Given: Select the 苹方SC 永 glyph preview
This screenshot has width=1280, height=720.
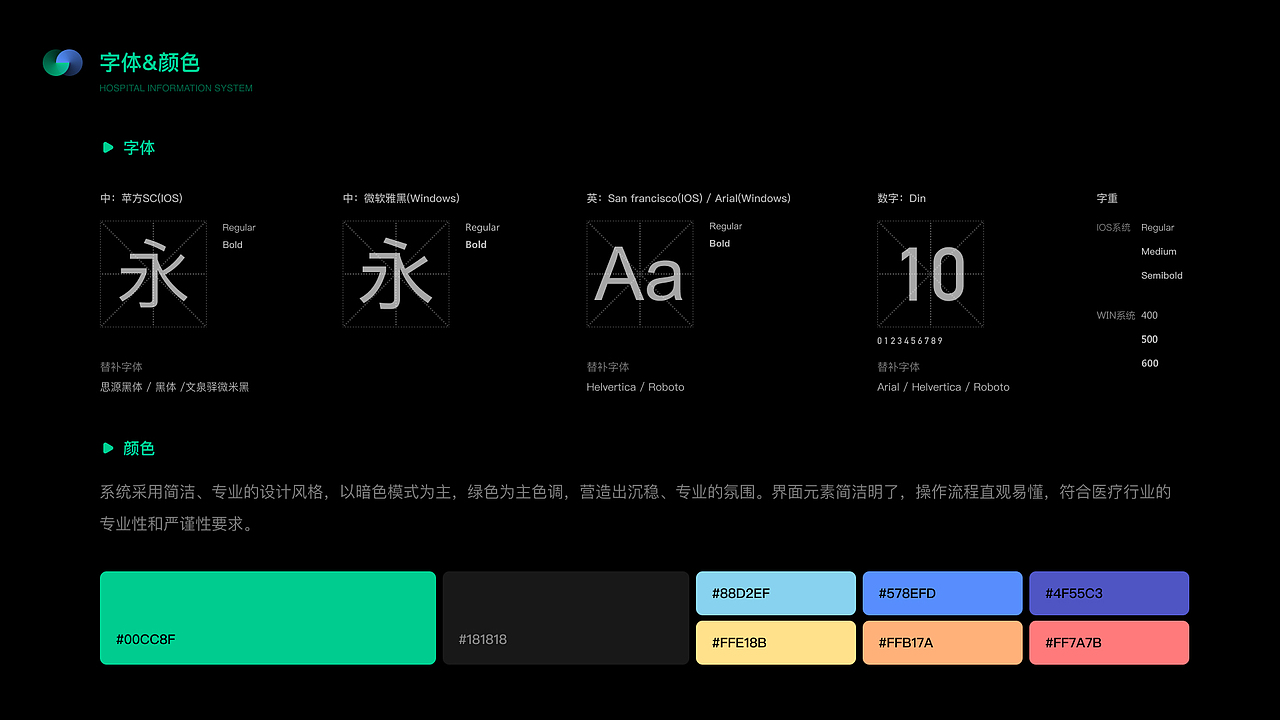Looking at the screenshot, I should click(x=153, y=274).
